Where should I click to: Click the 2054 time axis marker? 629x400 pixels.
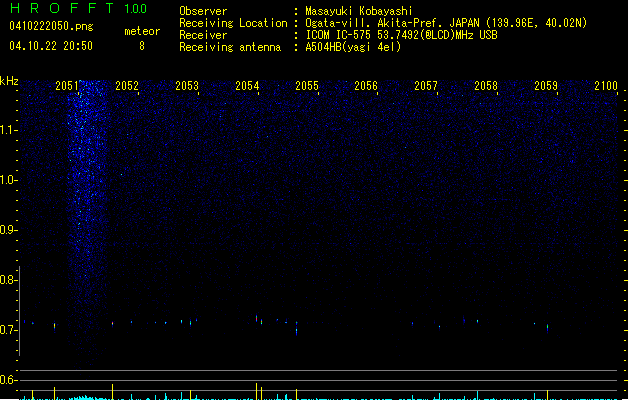pyautogui.click(x=247, y=86)
